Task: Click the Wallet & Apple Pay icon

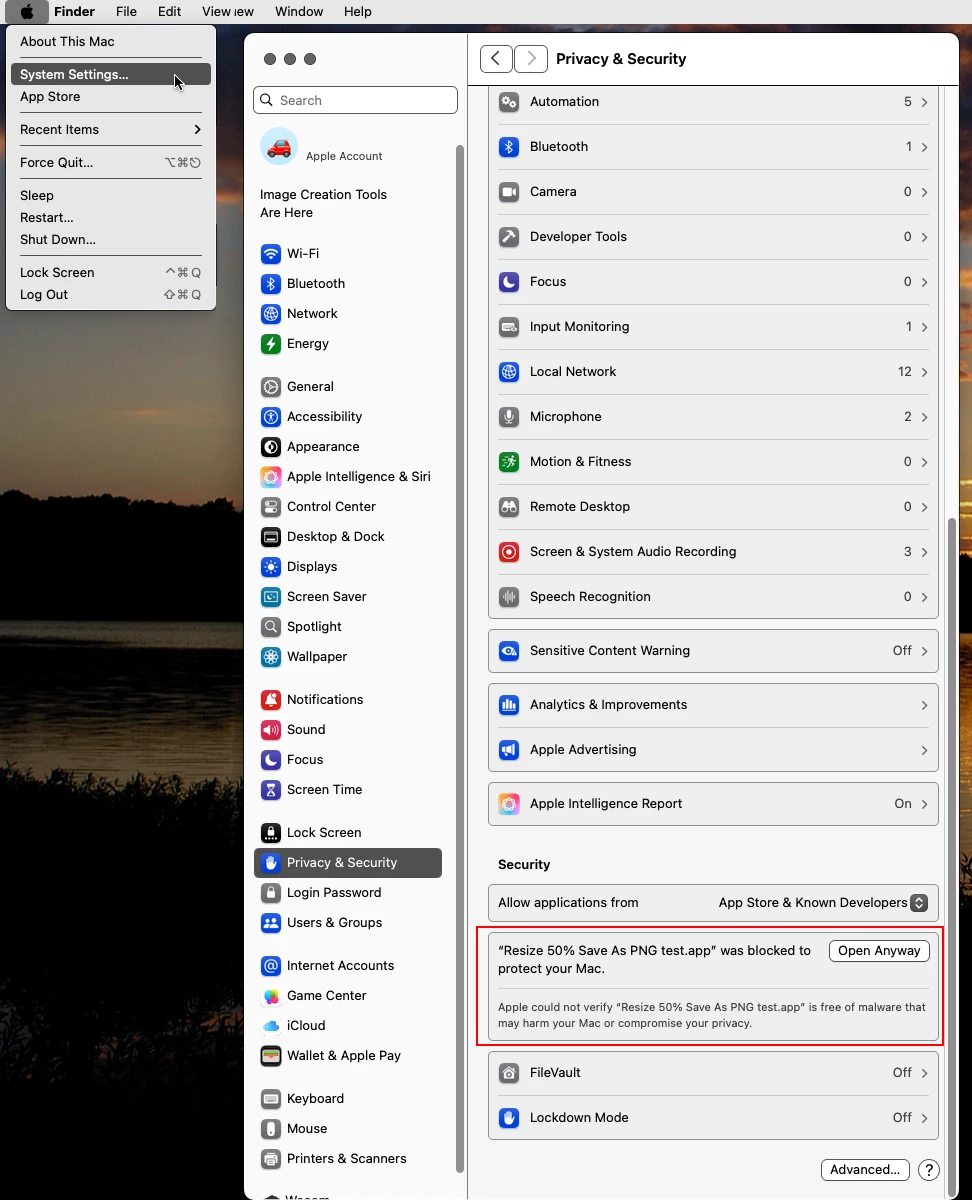Action: [x=271, y=1055]
